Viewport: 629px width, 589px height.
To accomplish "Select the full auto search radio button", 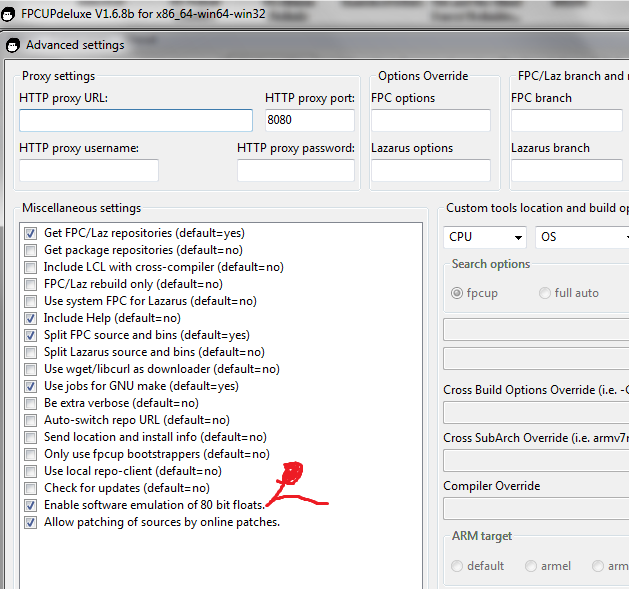I will pyautogui.click(x=544, y=293).
